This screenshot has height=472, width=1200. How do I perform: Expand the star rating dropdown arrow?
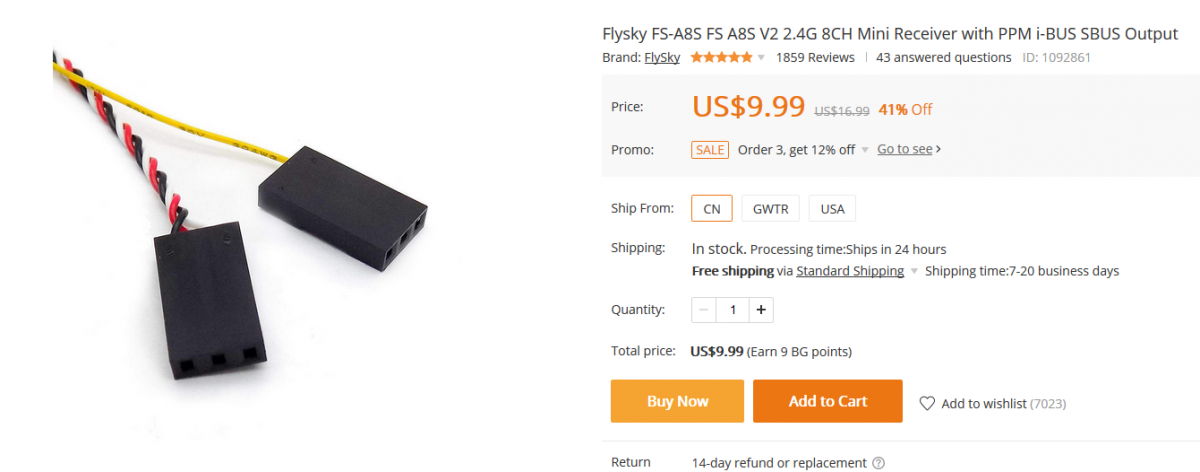[x=761, y=58]
